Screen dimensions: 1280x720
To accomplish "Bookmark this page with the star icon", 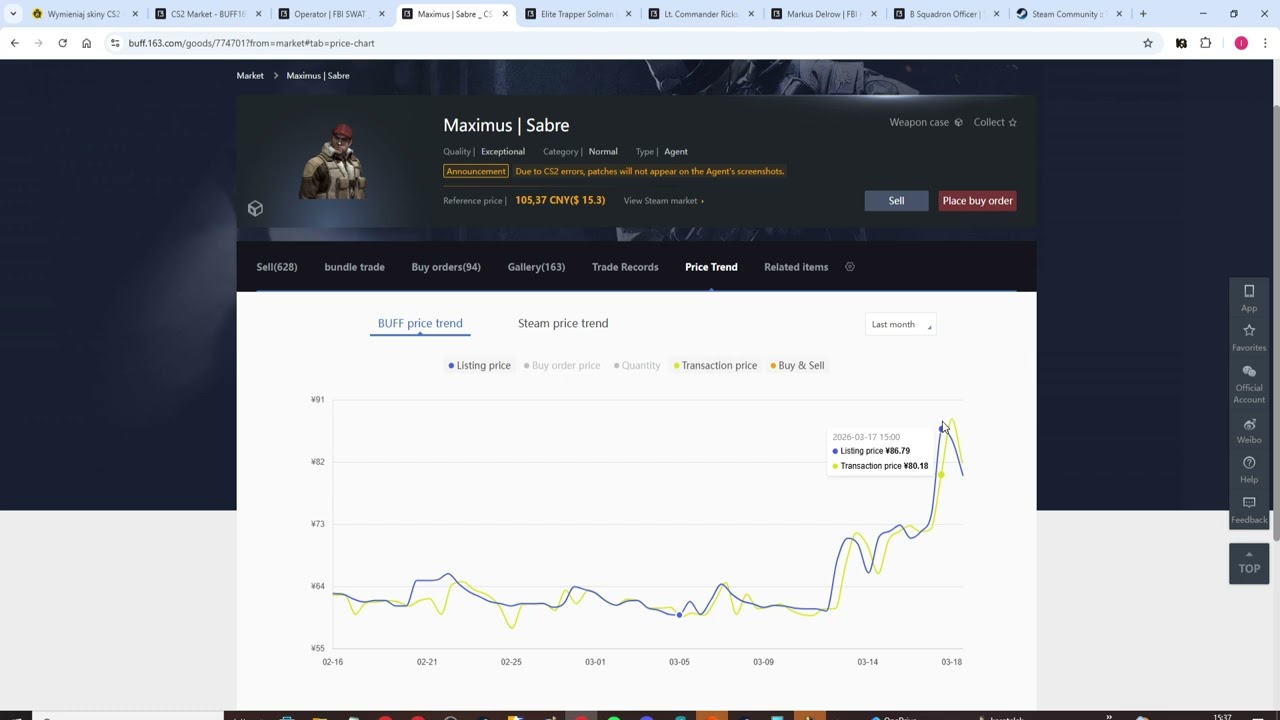I will [x=1148, y=43].
